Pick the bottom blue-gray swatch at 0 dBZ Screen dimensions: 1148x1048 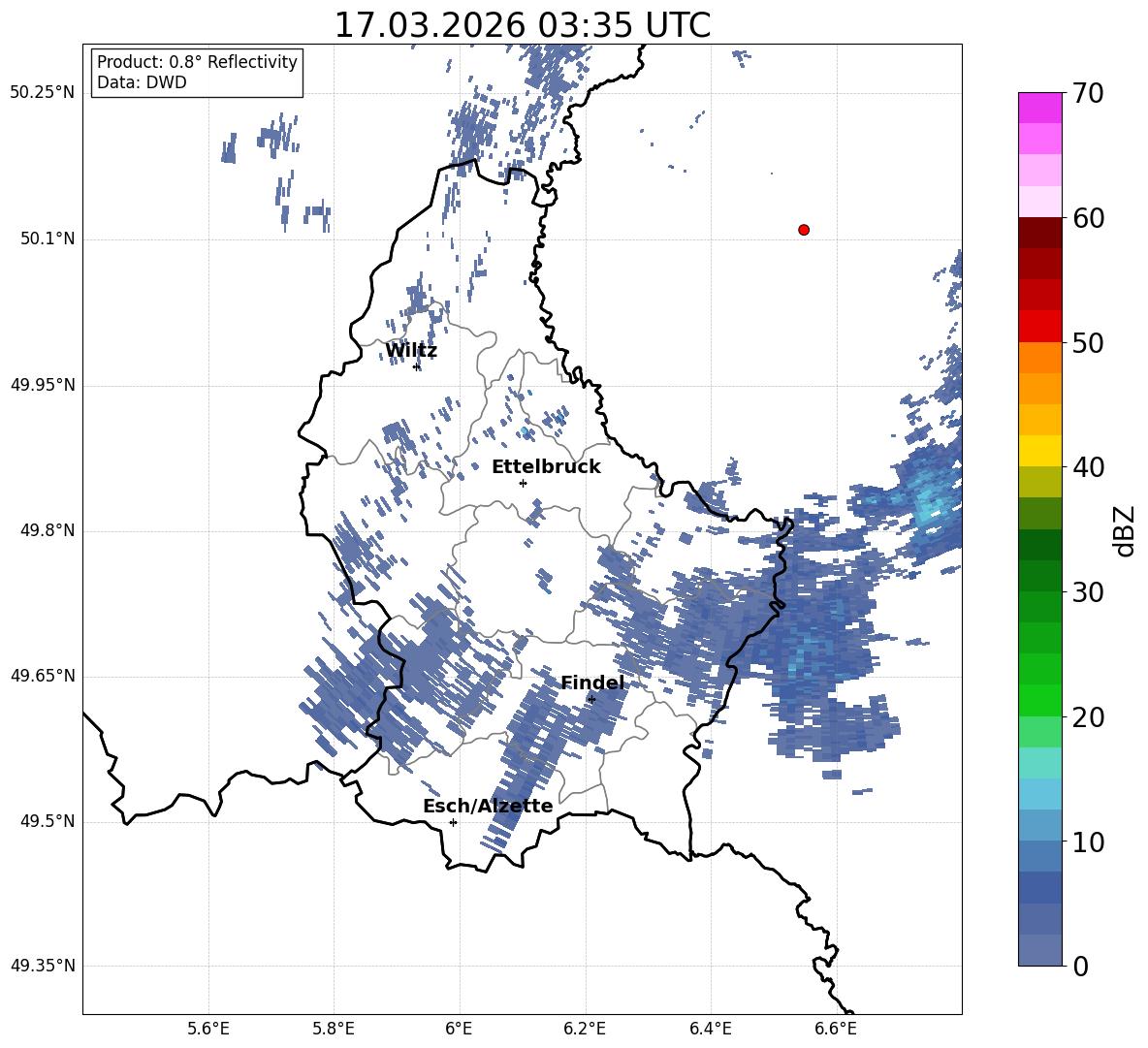(1040, 950)
